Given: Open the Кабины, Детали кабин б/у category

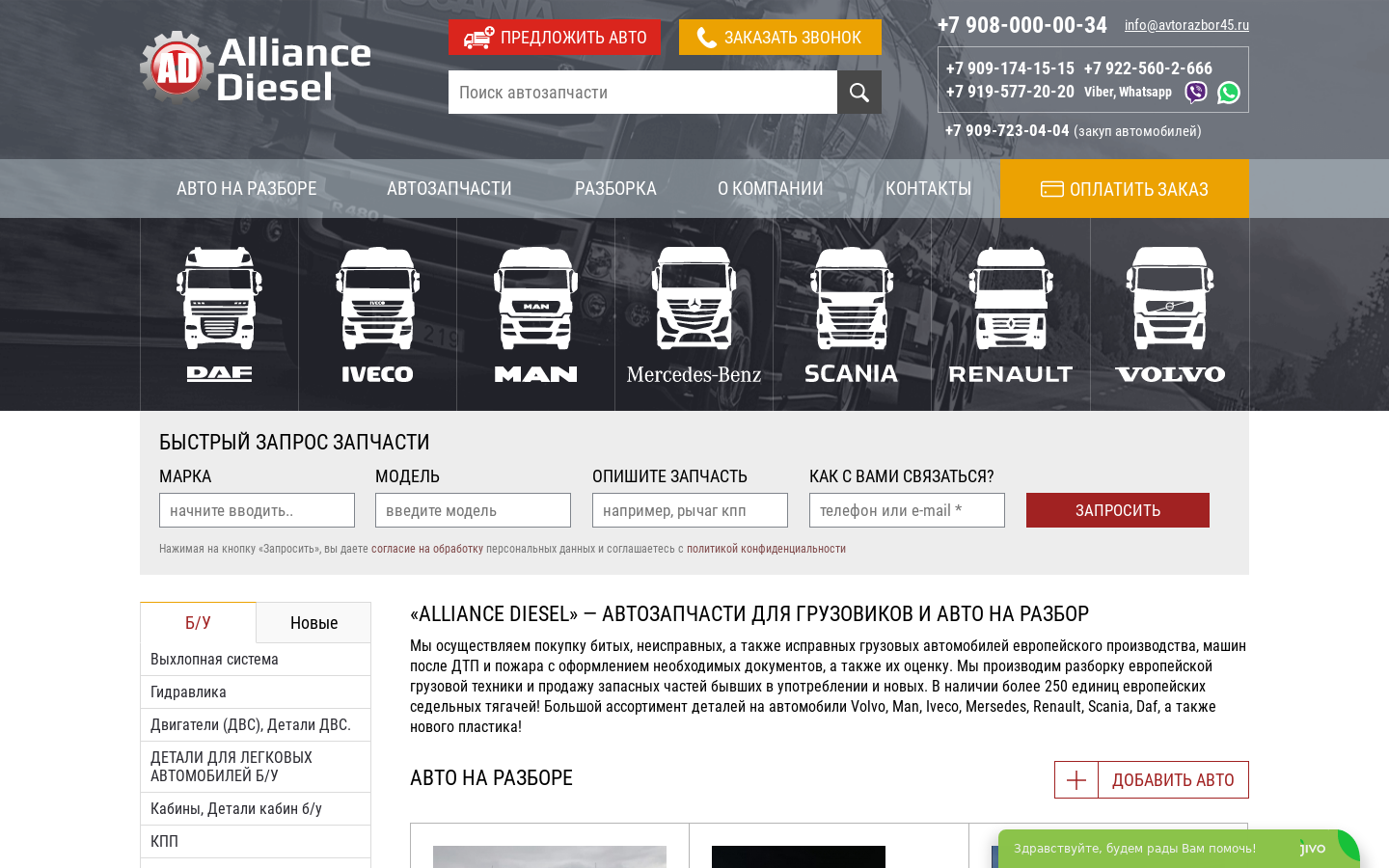Looking at the screenshot, I should (256, 809).
